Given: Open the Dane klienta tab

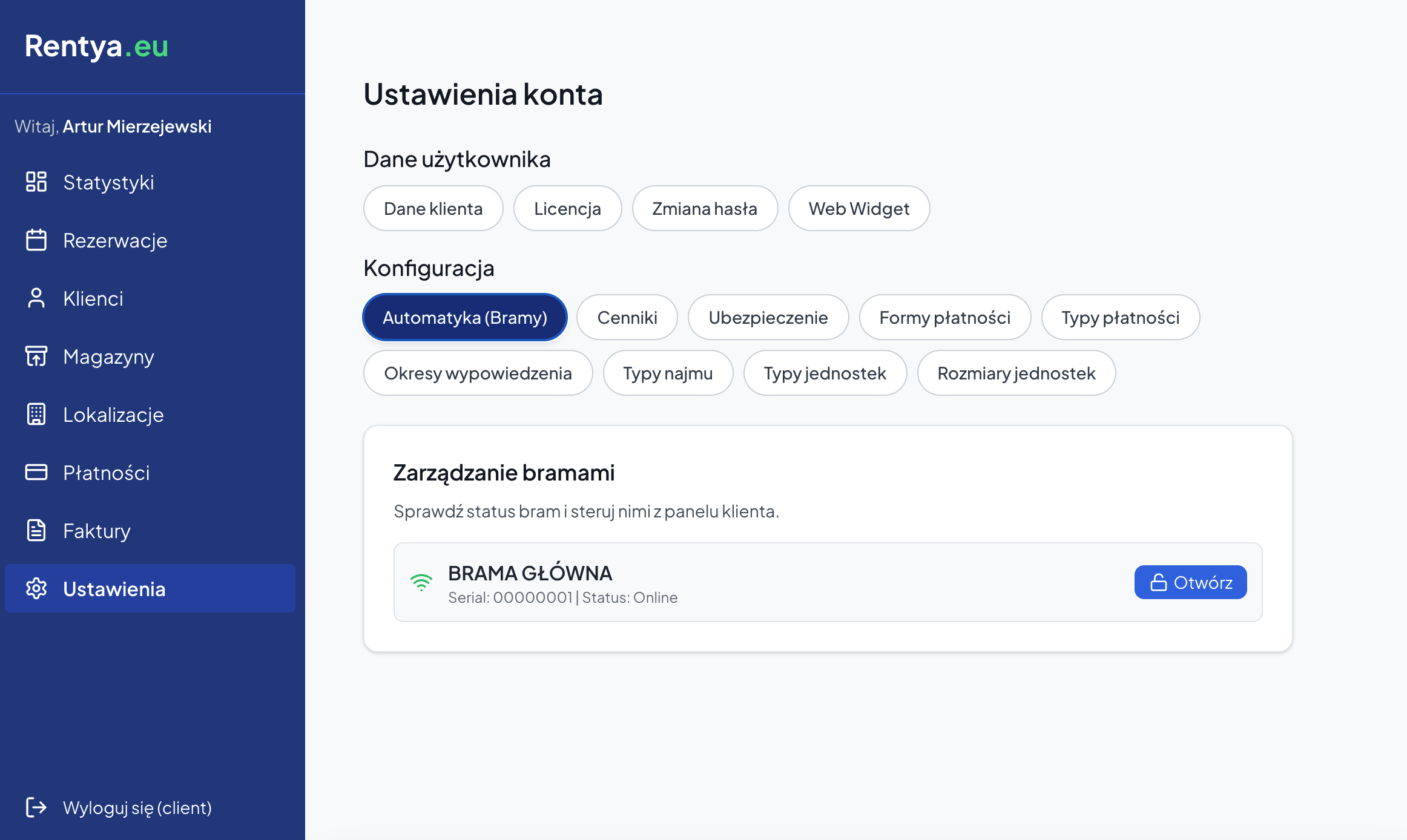Looking at the screenshot, I should click(433, 209).
